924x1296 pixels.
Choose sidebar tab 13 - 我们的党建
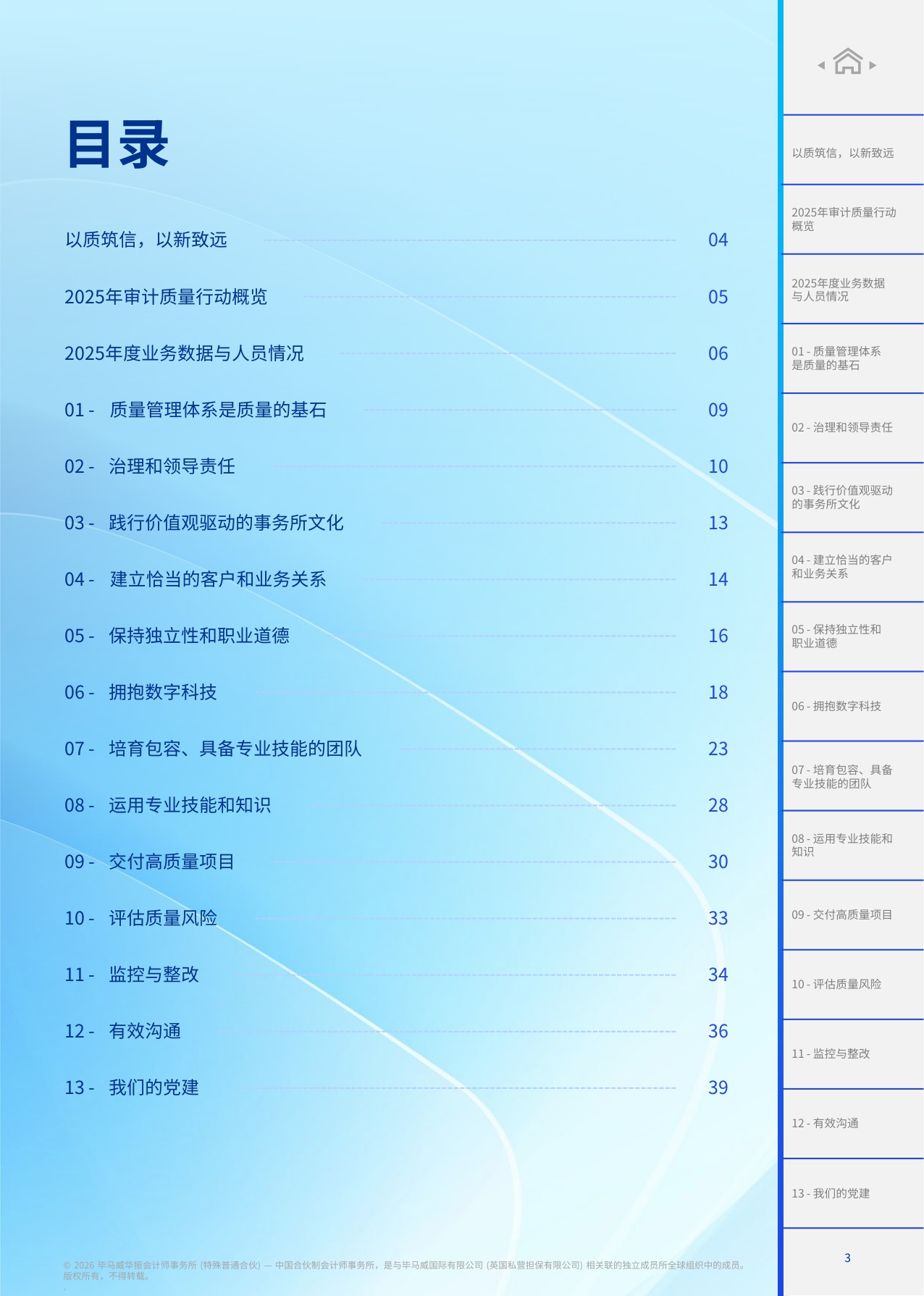coord(853,1193)
